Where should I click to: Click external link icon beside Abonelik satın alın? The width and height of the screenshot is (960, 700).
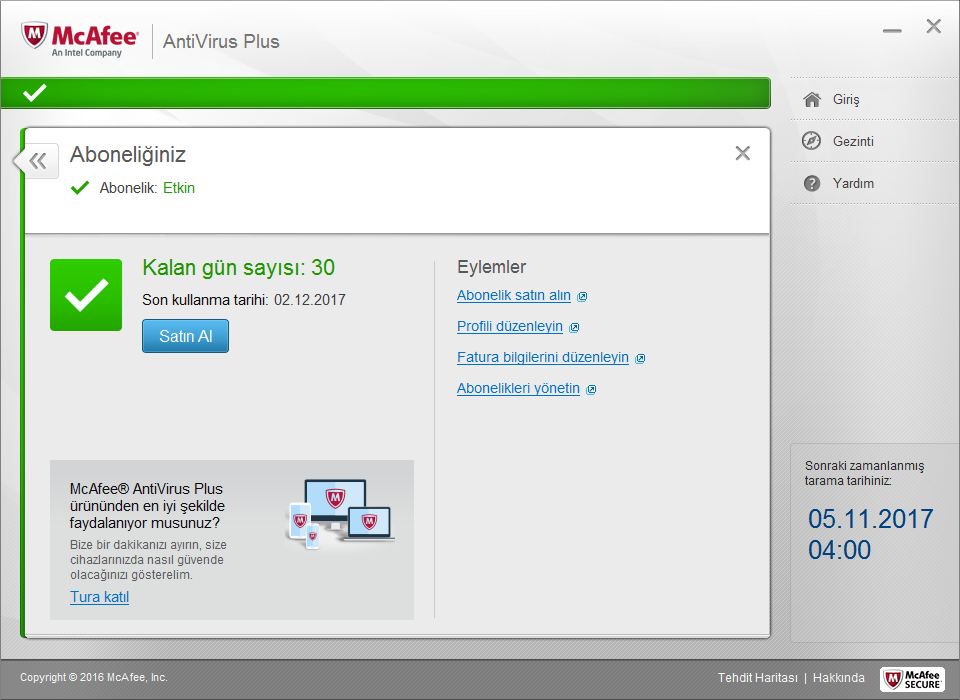tap(582, 297)
